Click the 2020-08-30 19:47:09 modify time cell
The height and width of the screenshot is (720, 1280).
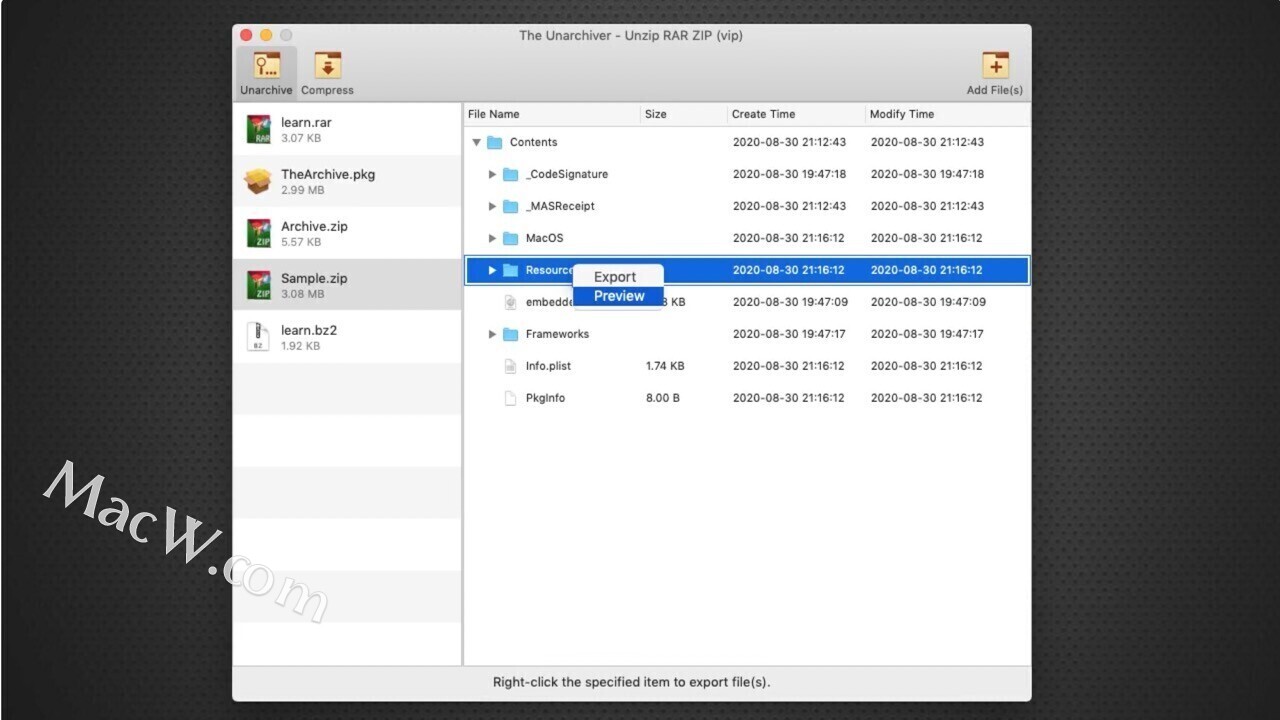coord(929,302)
